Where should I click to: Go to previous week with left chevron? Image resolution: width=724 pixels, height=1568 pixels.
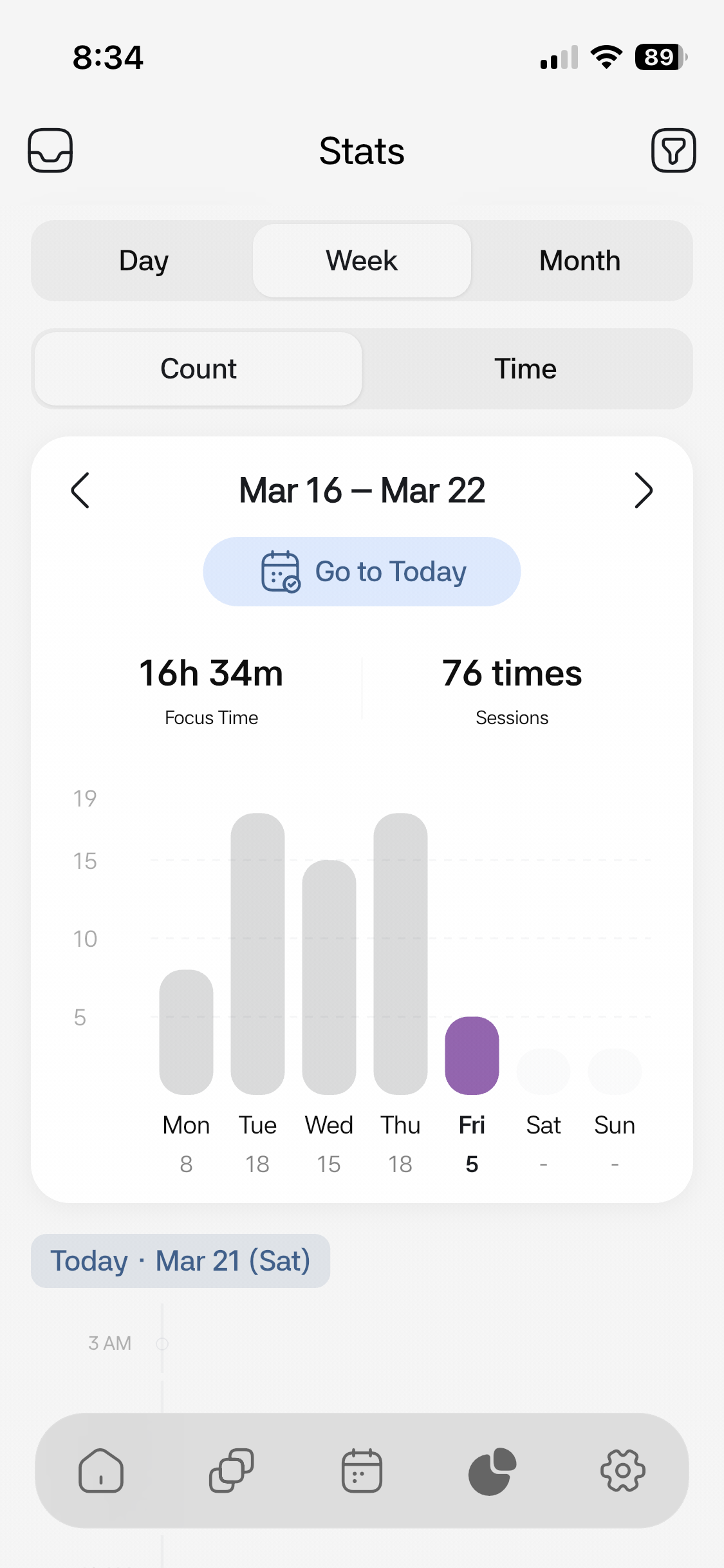pyautogui.click(x=80, y=490)
